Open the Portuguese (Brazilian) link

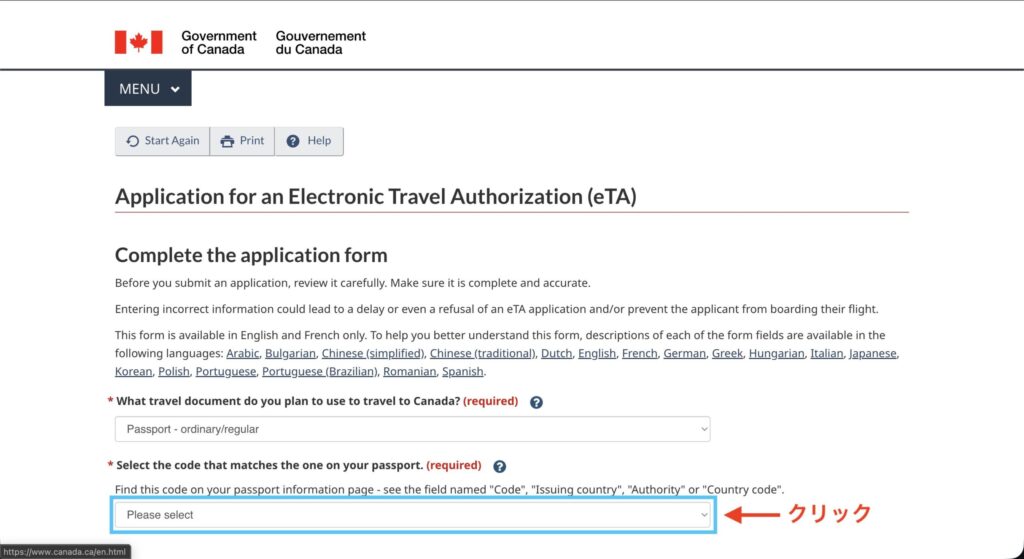click(x=320, y=372)
